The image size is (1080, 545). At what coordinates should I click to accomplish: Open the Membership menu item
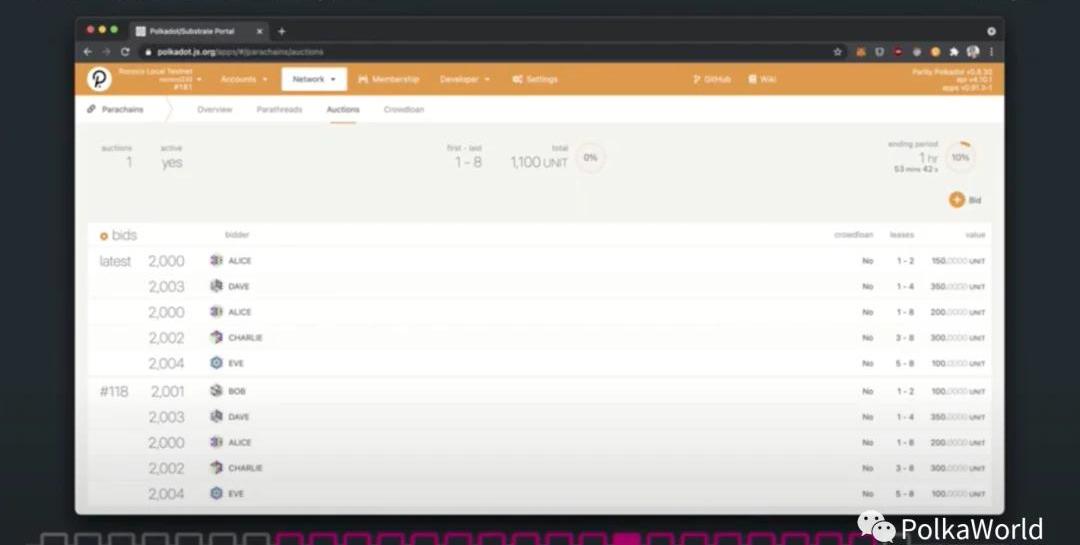tap(389, 79)
